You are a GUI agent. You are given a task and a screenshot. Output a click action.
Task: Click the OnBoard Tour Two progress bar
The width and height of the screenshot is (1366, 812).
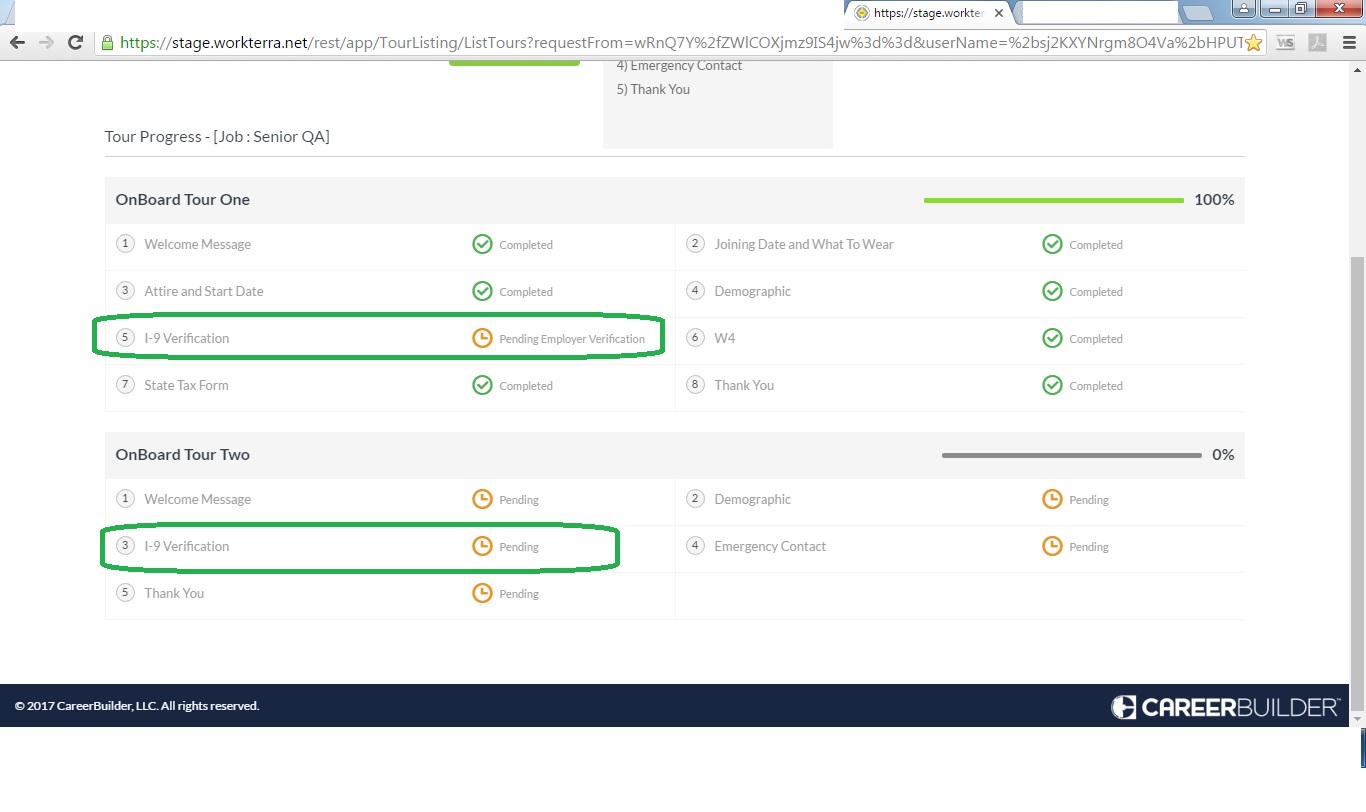1071,455
